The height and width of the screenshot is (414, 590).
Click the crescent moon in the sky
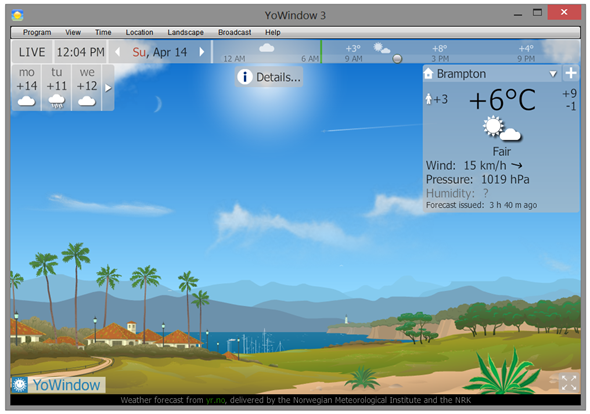coord(158,104)
